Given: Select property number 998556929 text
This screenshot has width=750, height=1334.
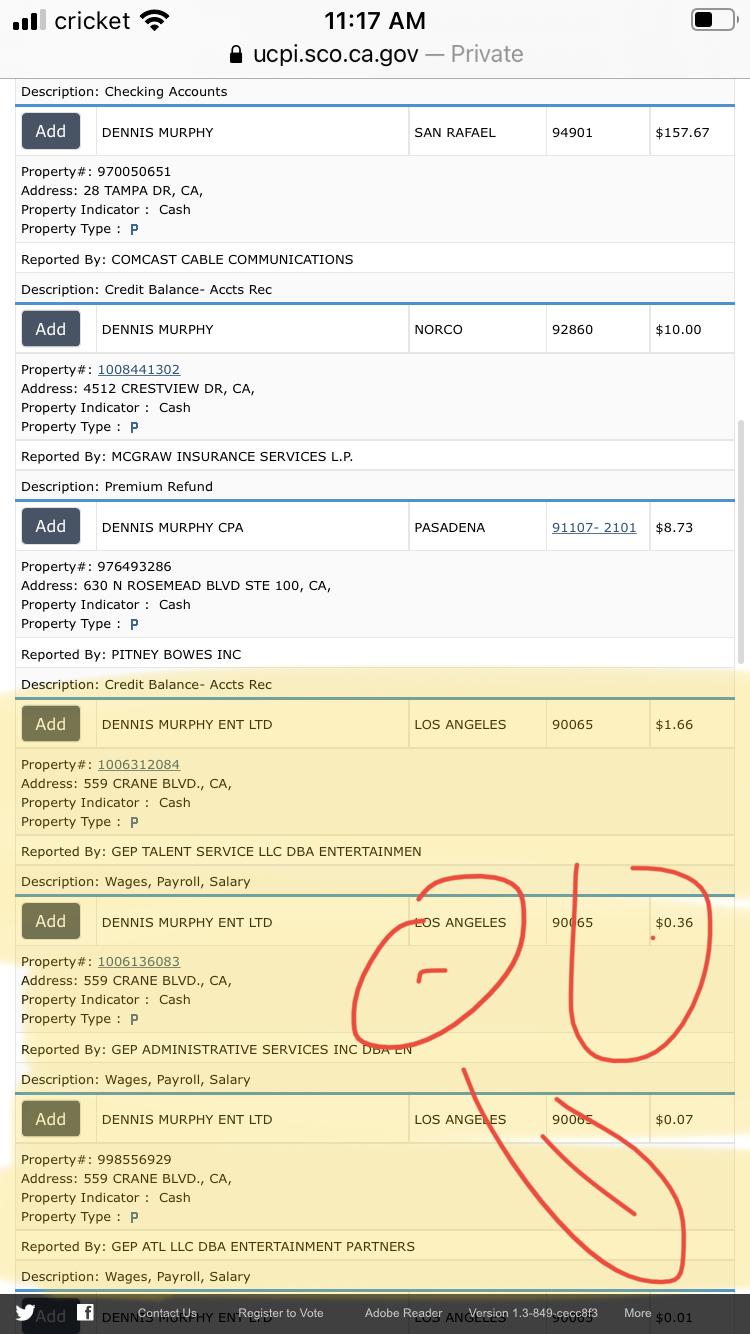Looking at the screenshot, I should coord(96,1159).
